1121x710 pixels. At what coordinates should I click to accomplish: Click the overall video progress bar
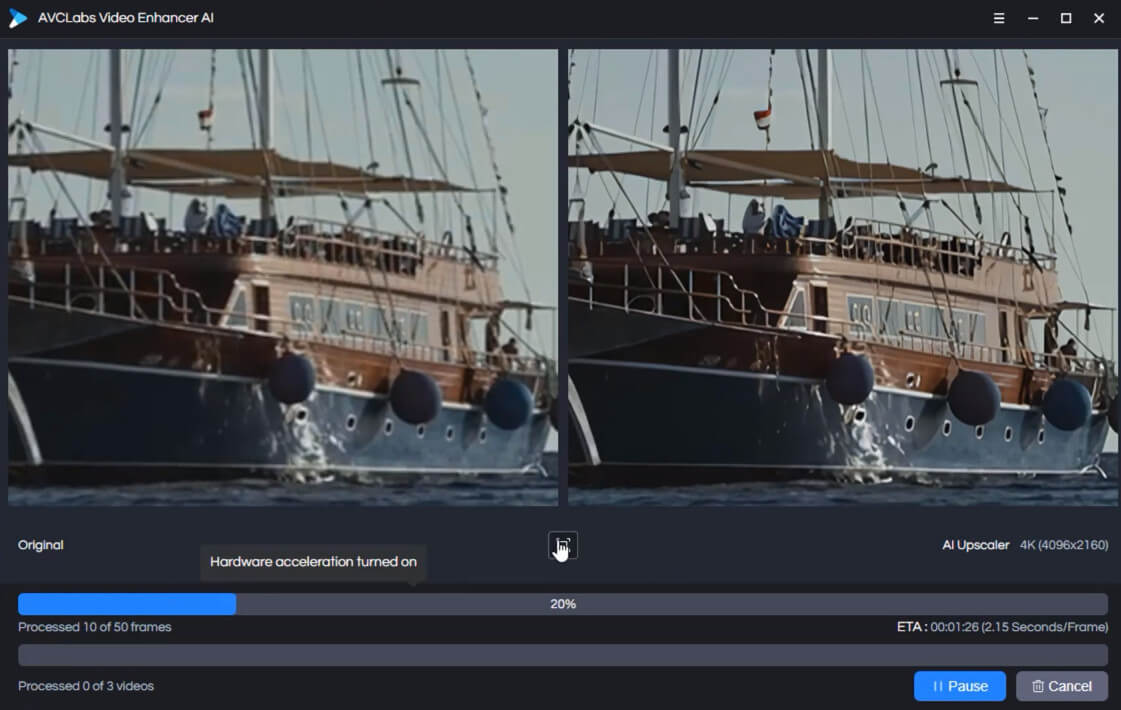(x=560, y=655)
